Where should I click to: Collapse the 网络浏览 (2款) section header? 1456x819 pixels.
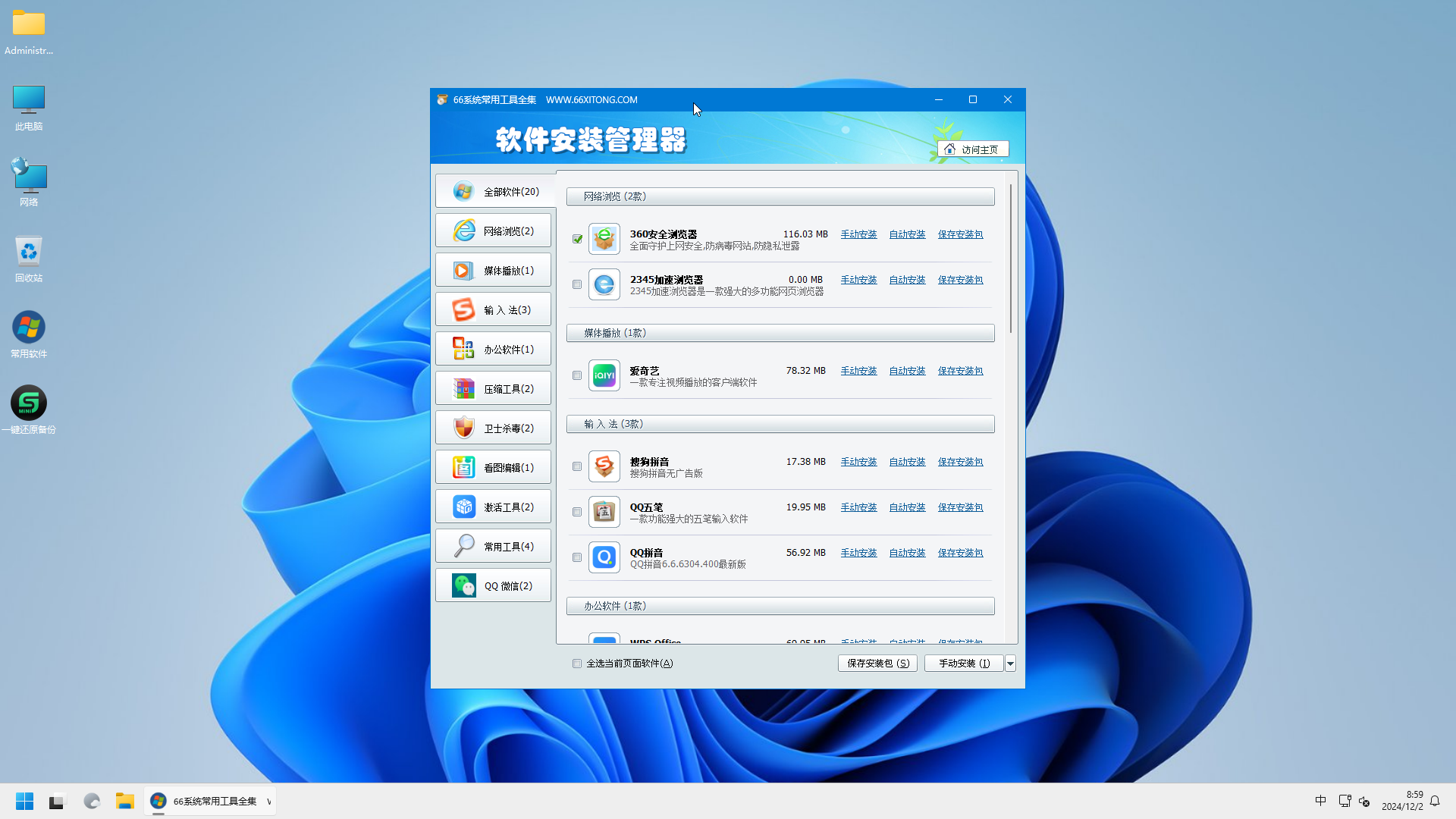tap(780, 196)
